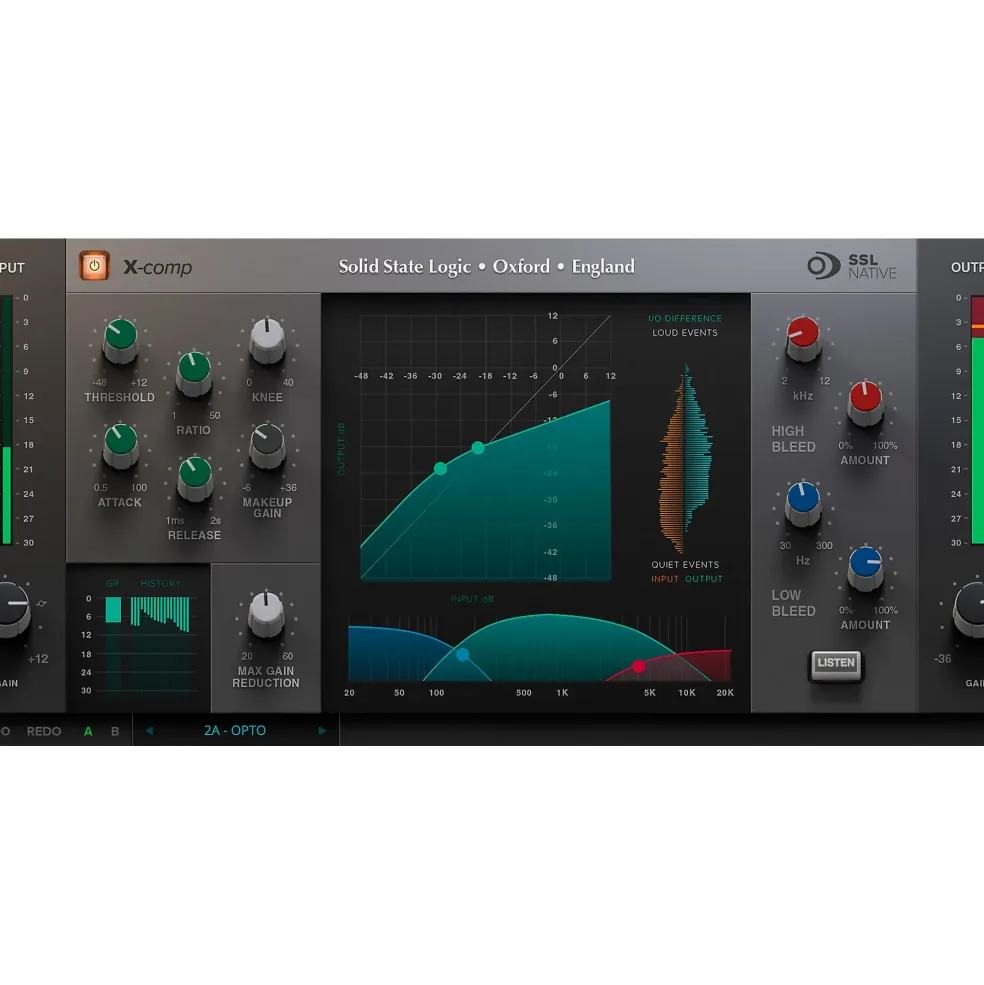Viewport: 984px width, 985px height.
Task: Click the SSL Native logo
Action: click(851, 266)
